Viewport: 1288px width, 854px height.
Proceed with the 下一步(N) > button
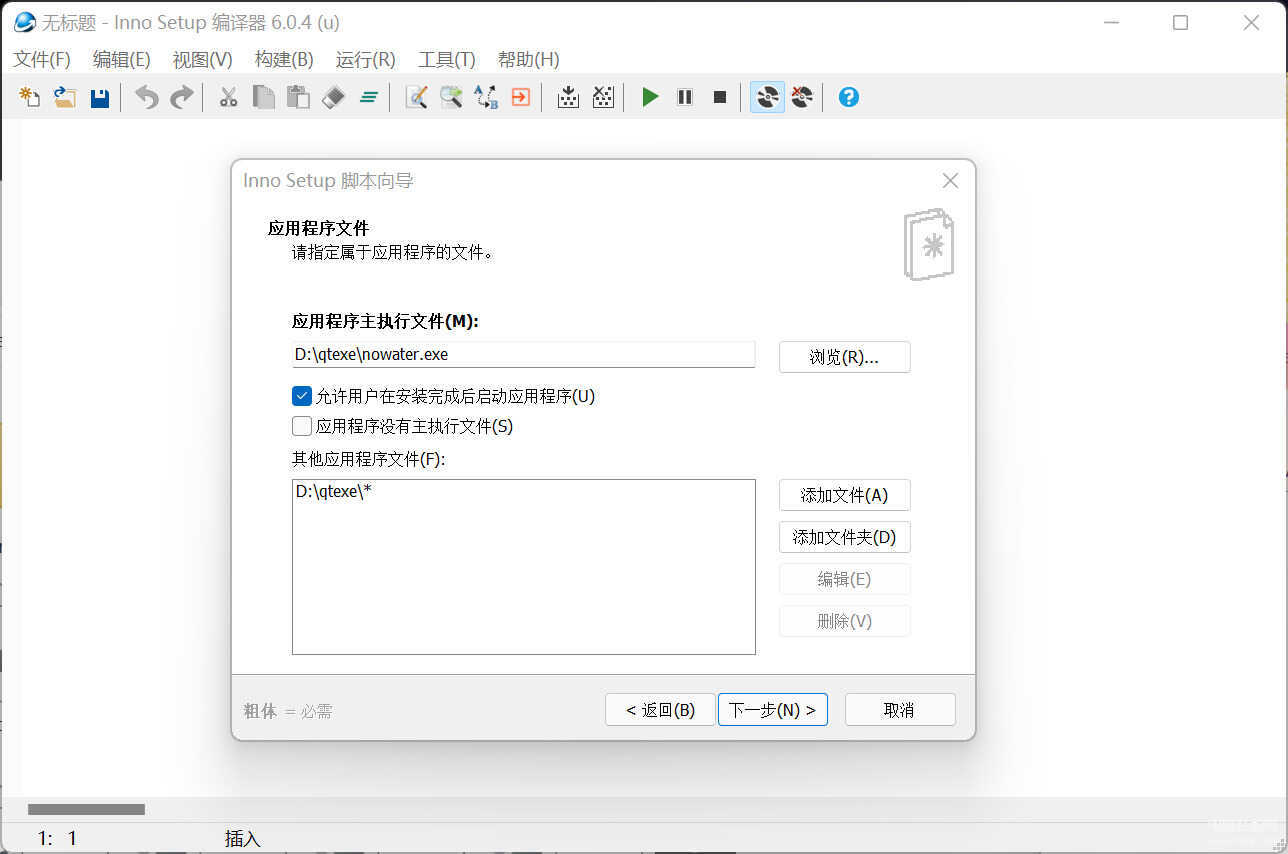tap(773, 710)
